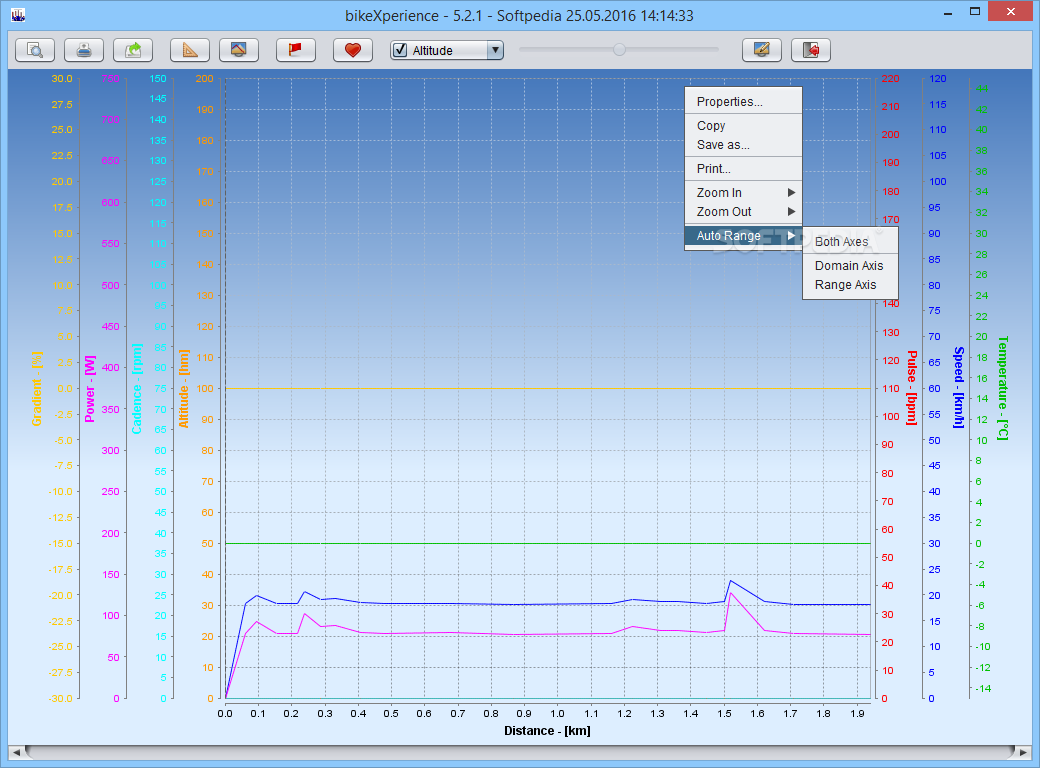1040x768 pixels.
Task: Click the scrollbar right arrow button
Action: point(1023,752)
